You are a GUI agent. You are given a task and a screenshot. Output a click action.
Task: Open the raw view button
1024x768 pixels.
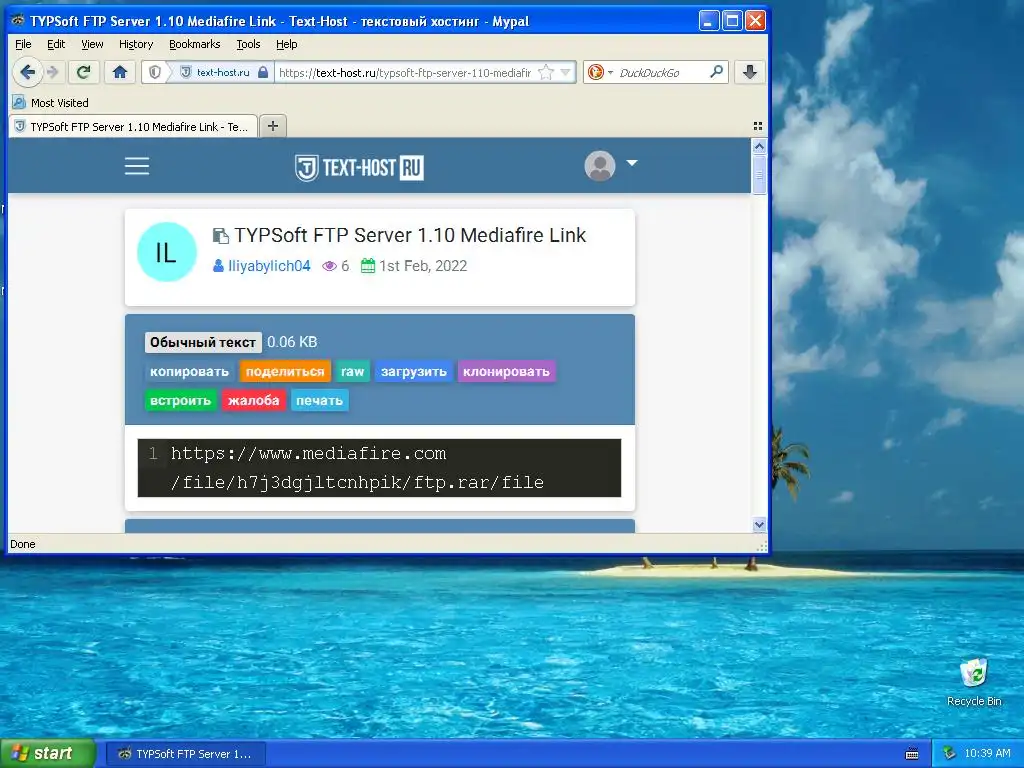point(353,372)
